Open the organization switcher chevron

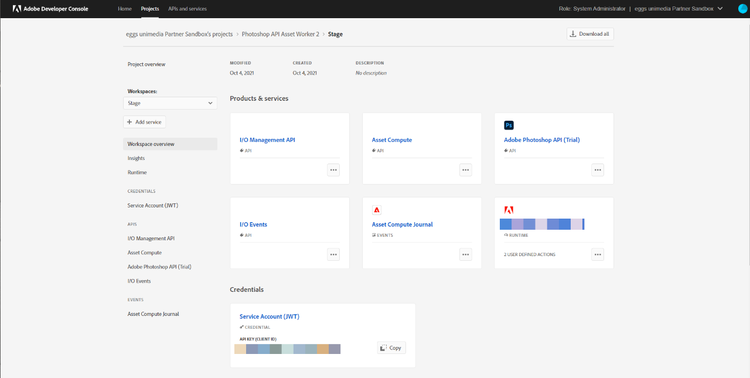[720, 9]
